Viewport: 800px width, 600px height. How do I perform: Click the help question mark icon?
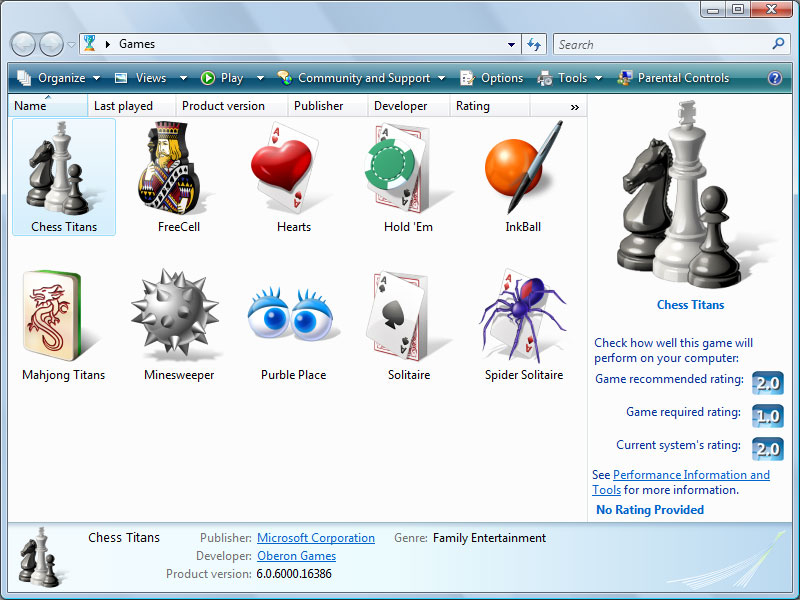[774, 78]
